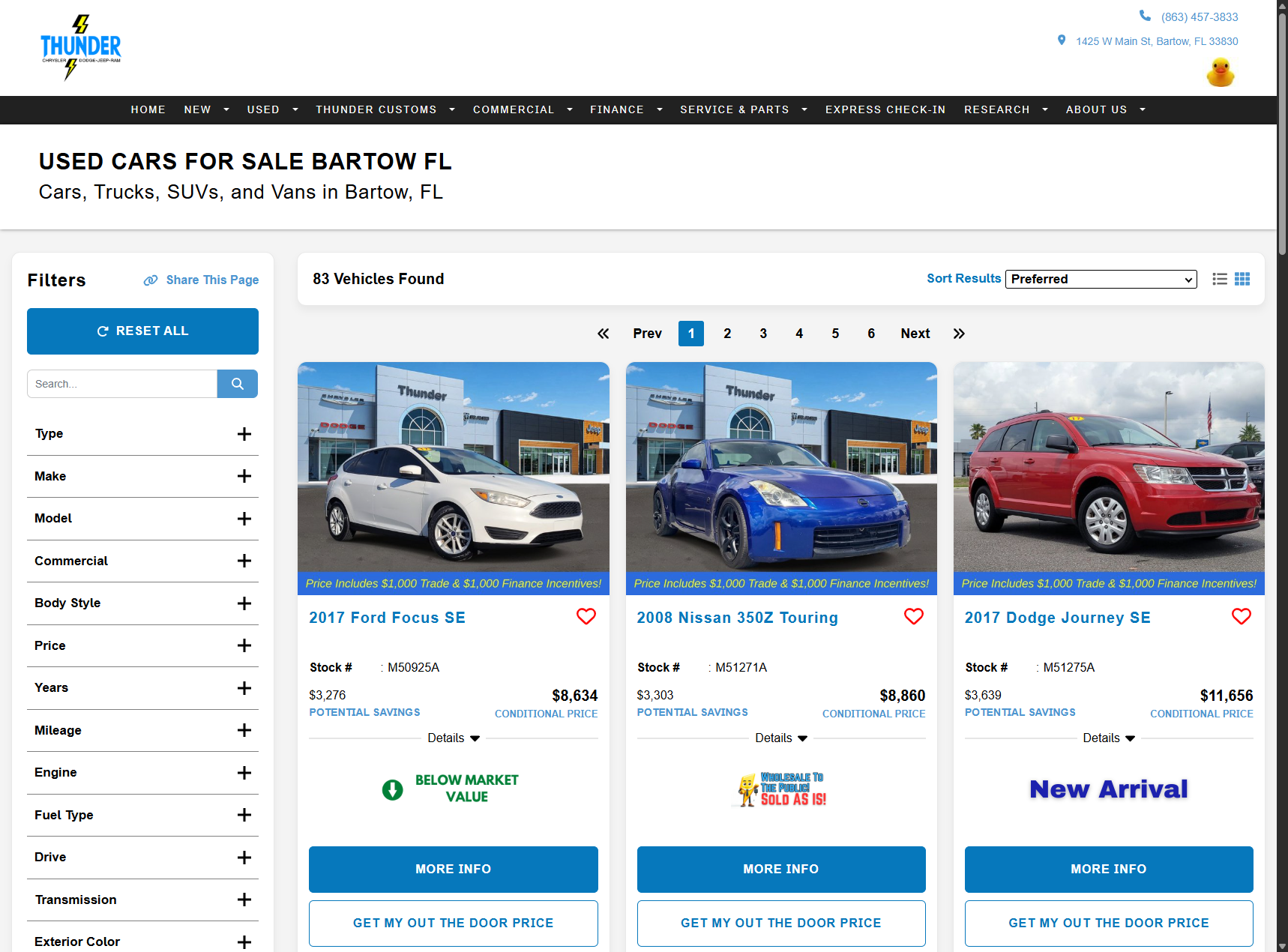Get out the door price for Dodge Journey
Viewport: 1288px width, 952px height.
click(x=1109, y=924)
